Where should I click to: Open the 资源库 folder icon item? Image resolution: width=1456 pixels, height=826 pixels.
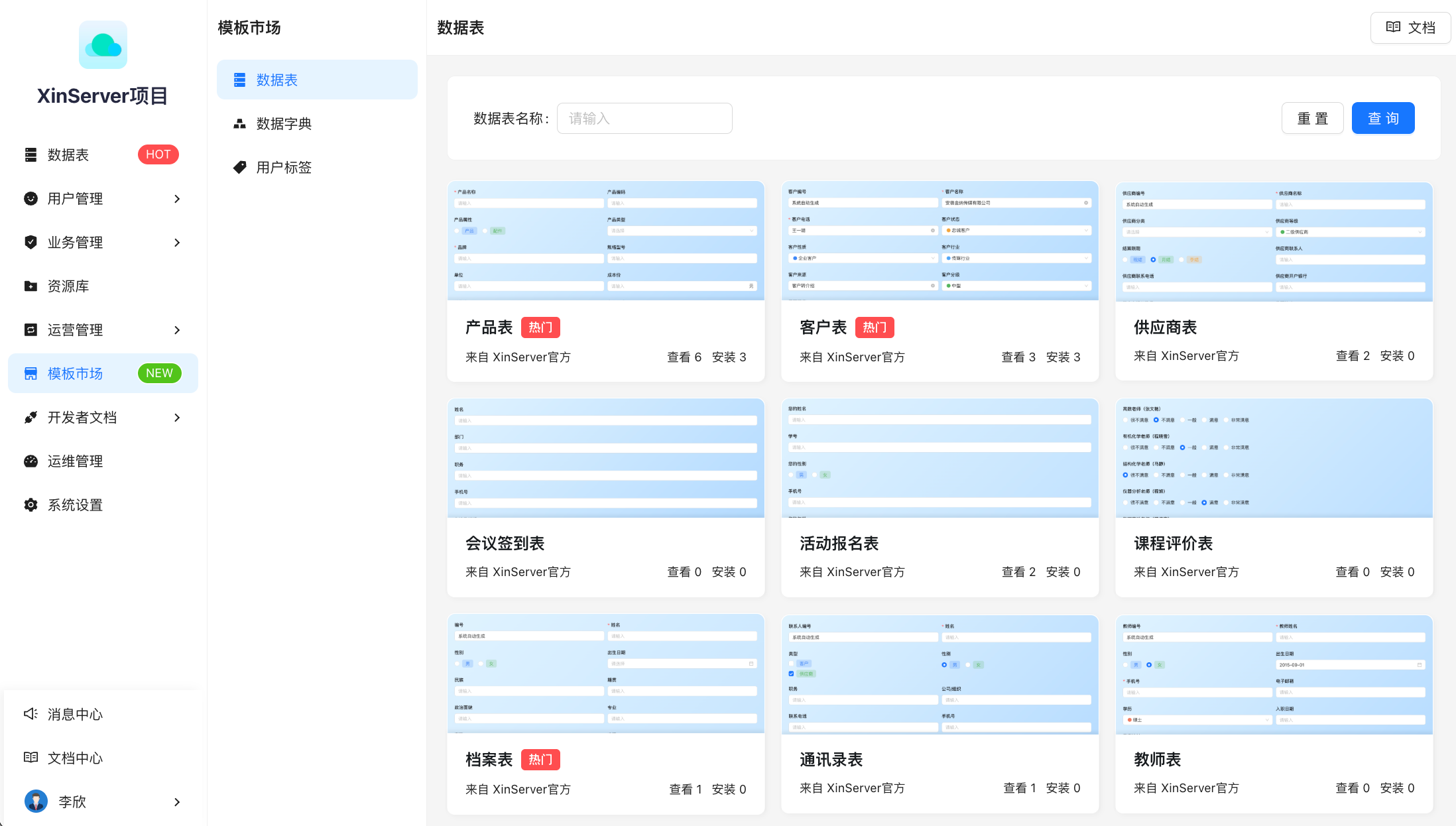[30, 286]
